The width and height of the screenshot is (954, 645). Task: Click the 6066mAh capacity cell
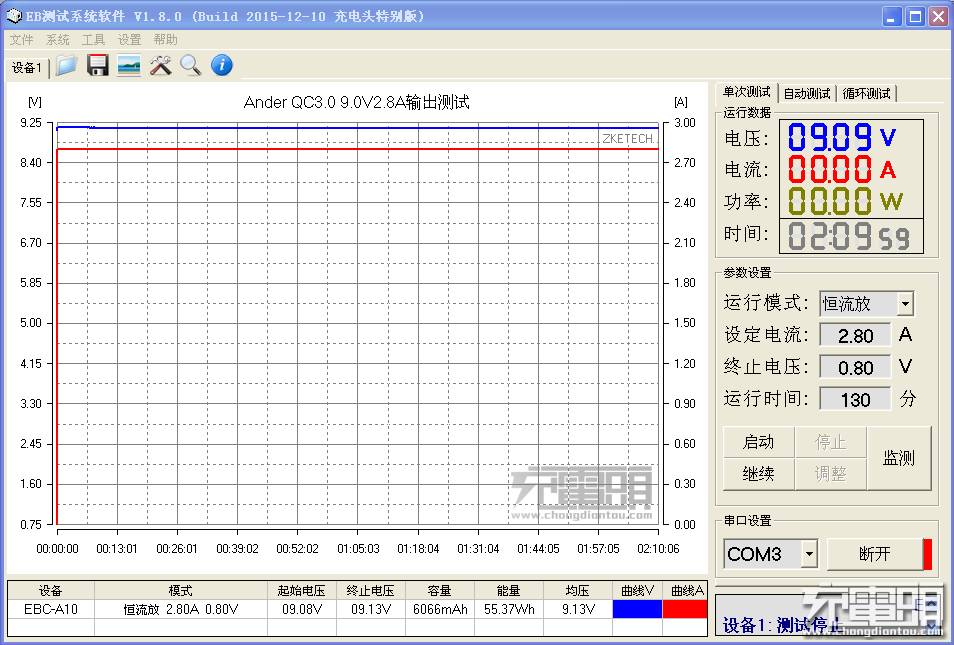coord(440,609)
